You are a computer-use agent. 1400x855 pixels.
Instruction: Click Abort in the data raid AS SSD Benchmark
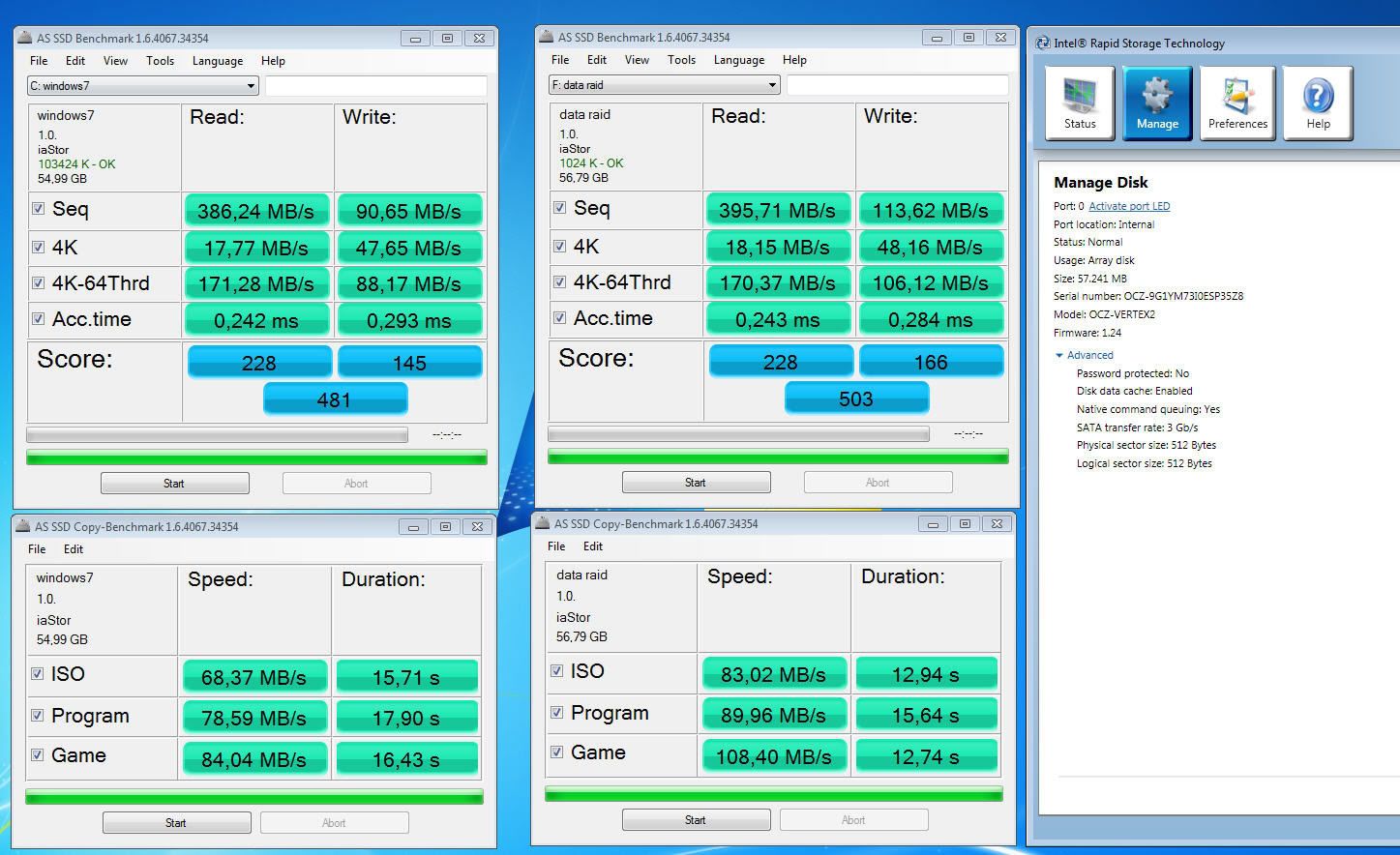(878, 483)
